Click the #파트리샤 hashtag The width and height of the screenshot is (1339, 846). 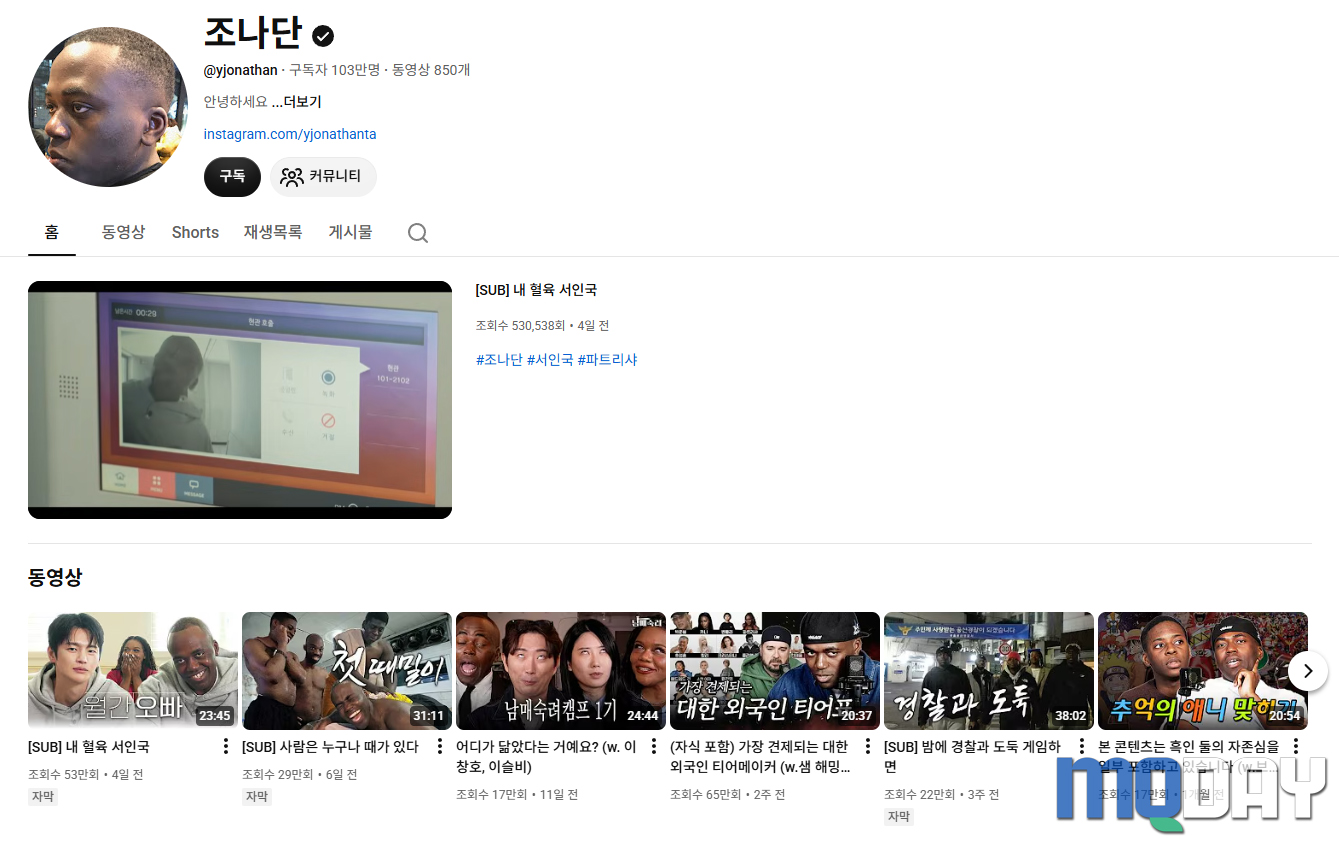(x=609, y=360)
